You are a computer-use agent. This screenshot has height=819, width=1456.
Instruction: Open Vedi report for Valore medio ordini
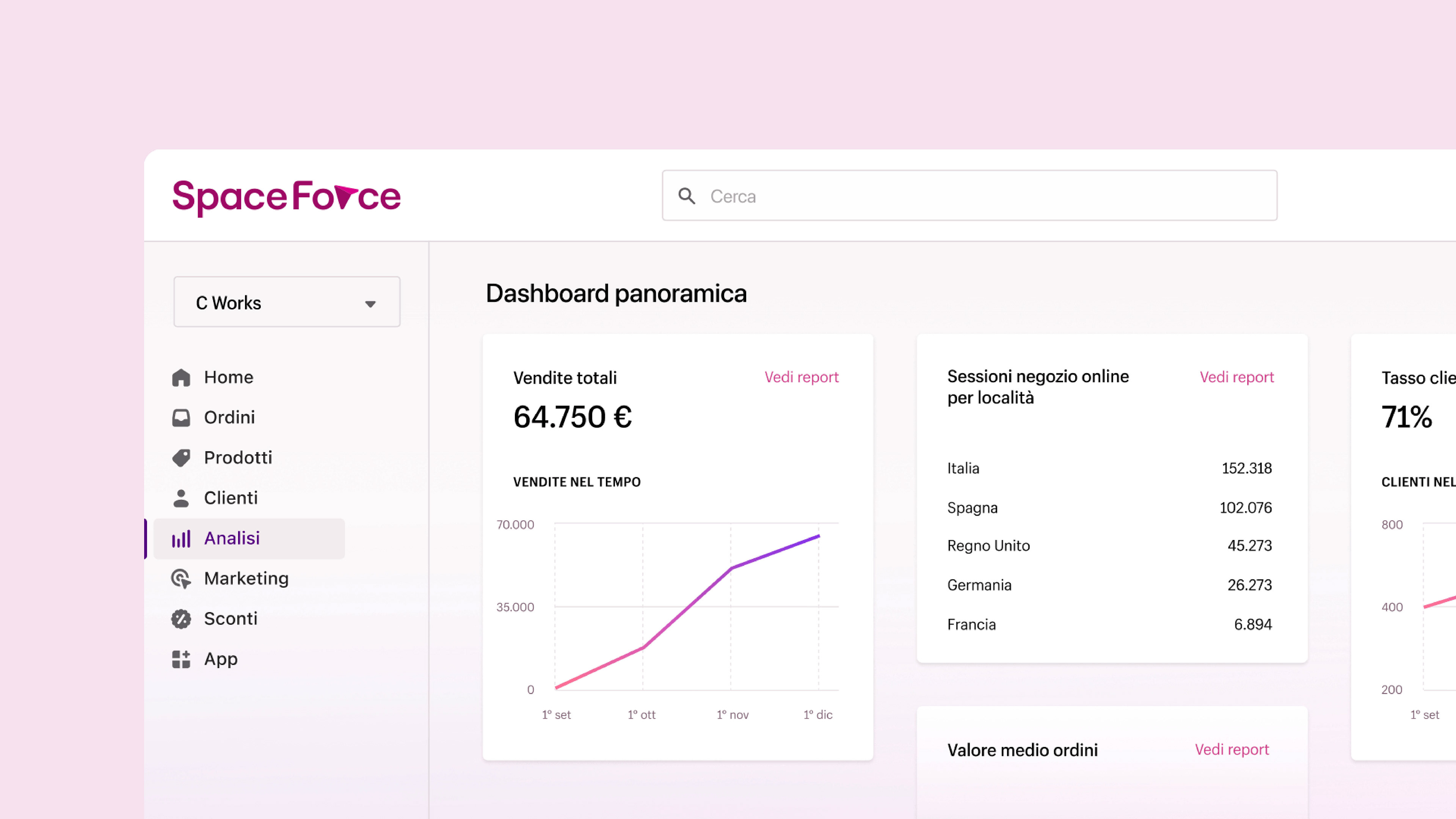click(1232, 750)
